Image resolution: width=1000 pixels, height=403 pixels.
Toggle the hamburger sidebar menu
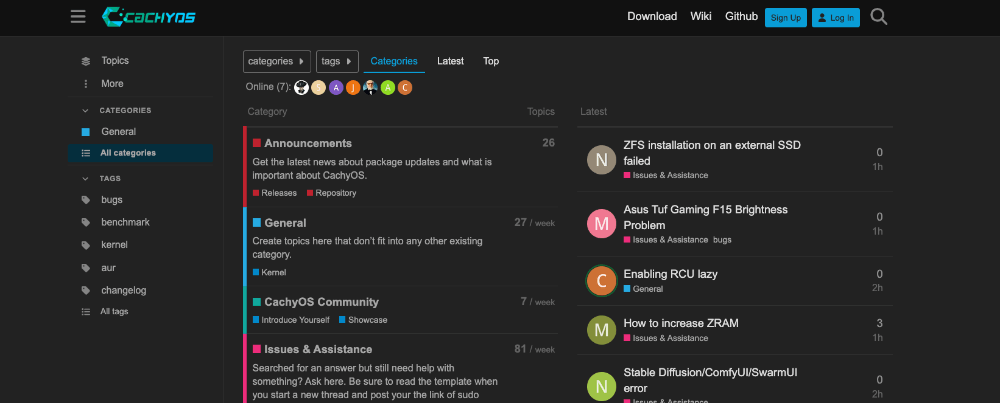pyautogui.click(x=78, y=17)
